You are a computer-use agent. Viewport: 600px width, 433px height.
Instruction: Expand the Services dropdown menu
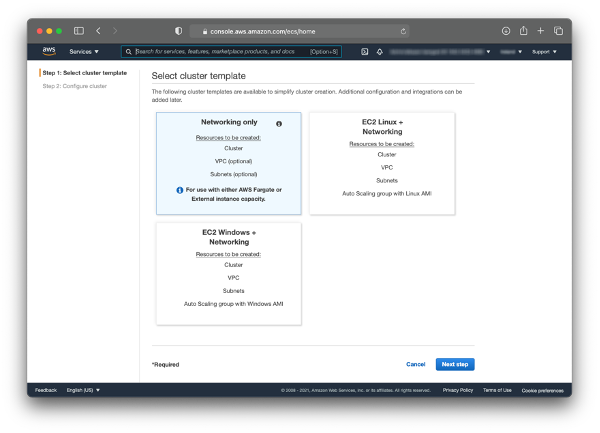[84, 51]
